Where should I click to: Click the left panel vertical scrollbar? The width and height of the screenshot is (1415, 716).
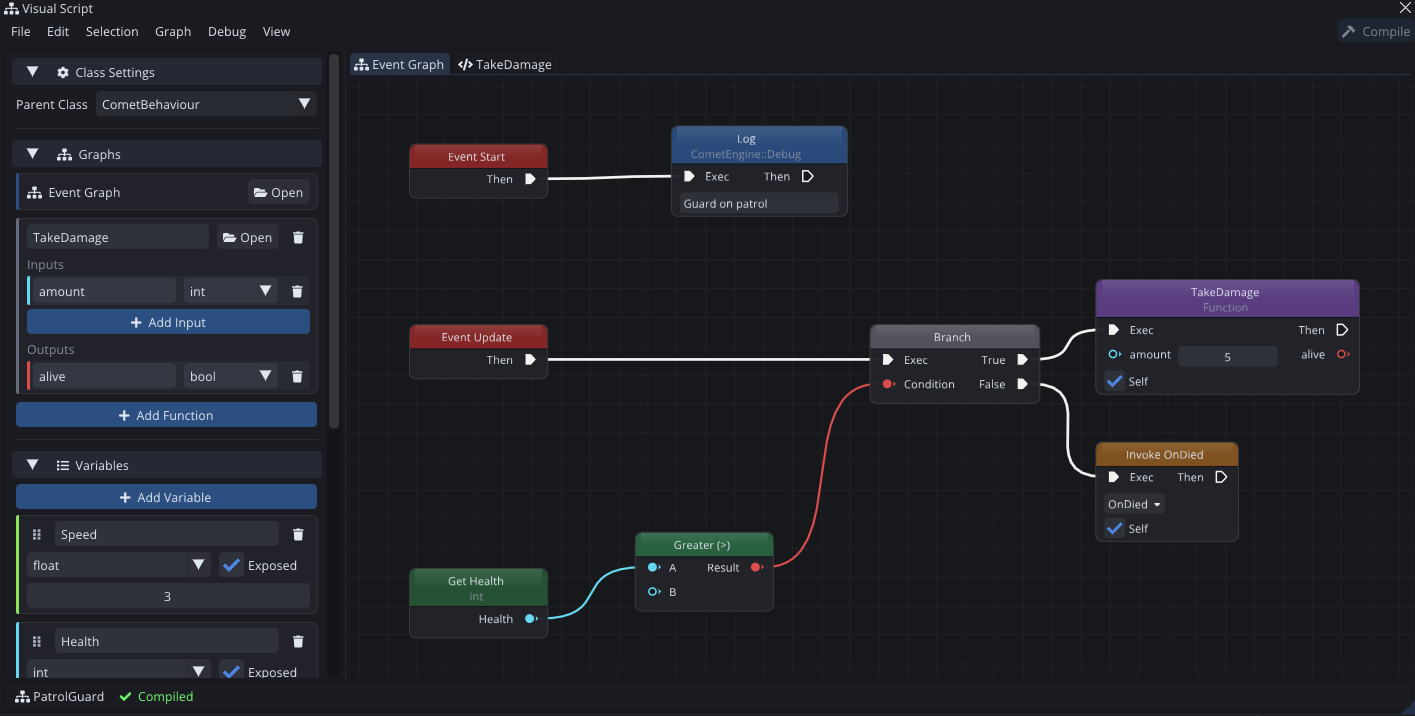coord(334,240)
